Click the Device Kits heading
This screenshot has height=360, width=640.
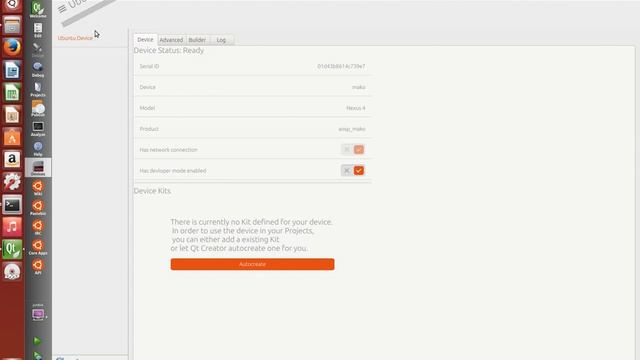152,191
